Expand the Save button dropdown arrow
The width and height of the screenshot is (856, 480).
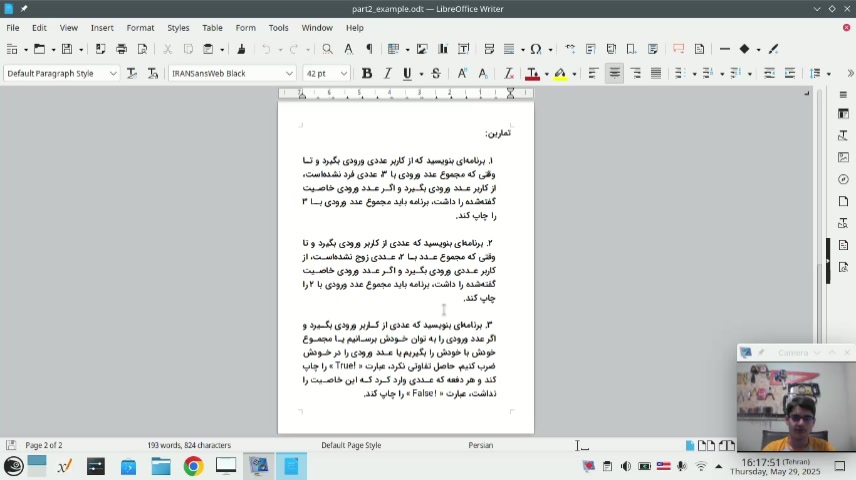click(x=81, y=50)
